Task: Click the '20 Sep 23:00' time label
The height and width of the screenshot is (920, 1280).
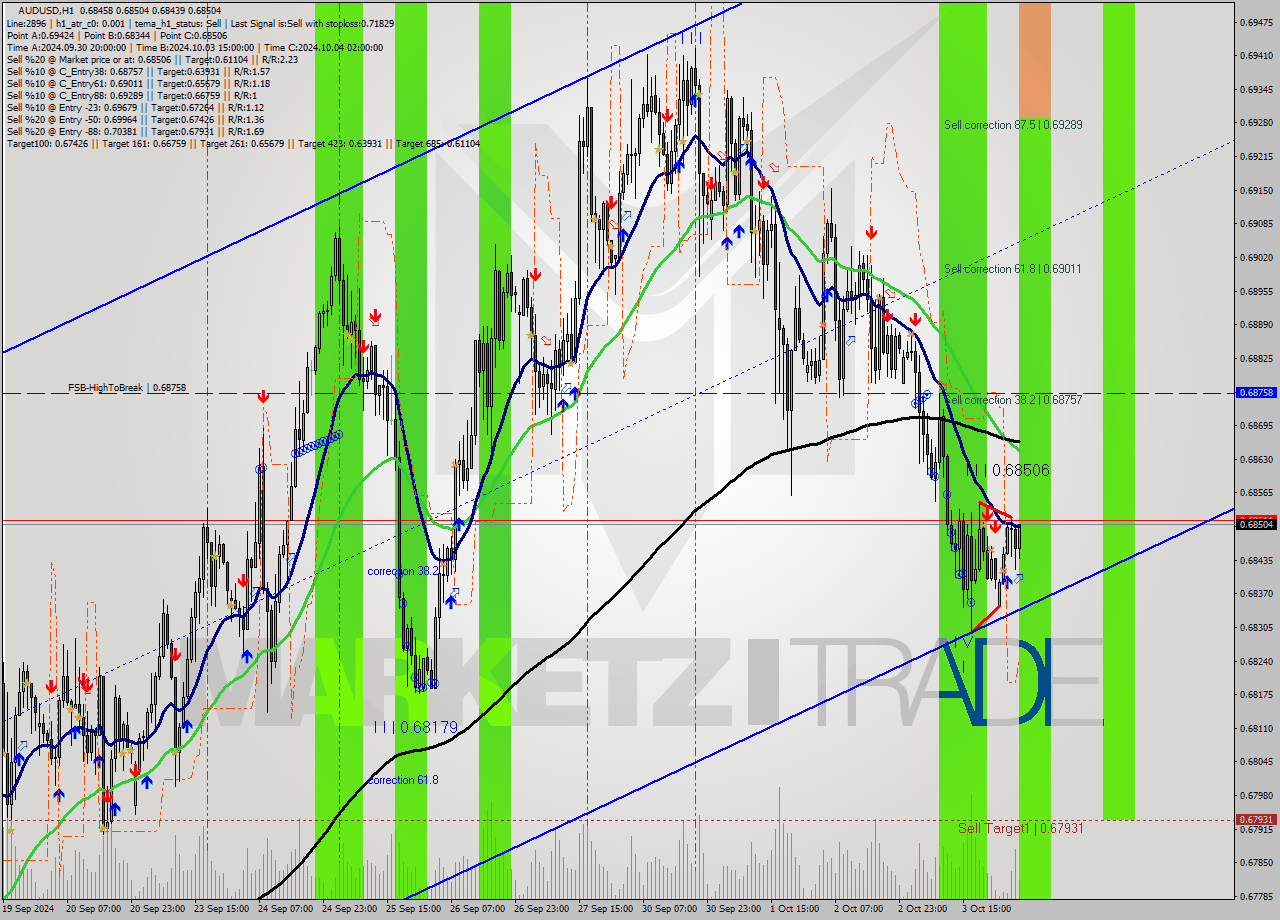Action: (x=158, y=910)
